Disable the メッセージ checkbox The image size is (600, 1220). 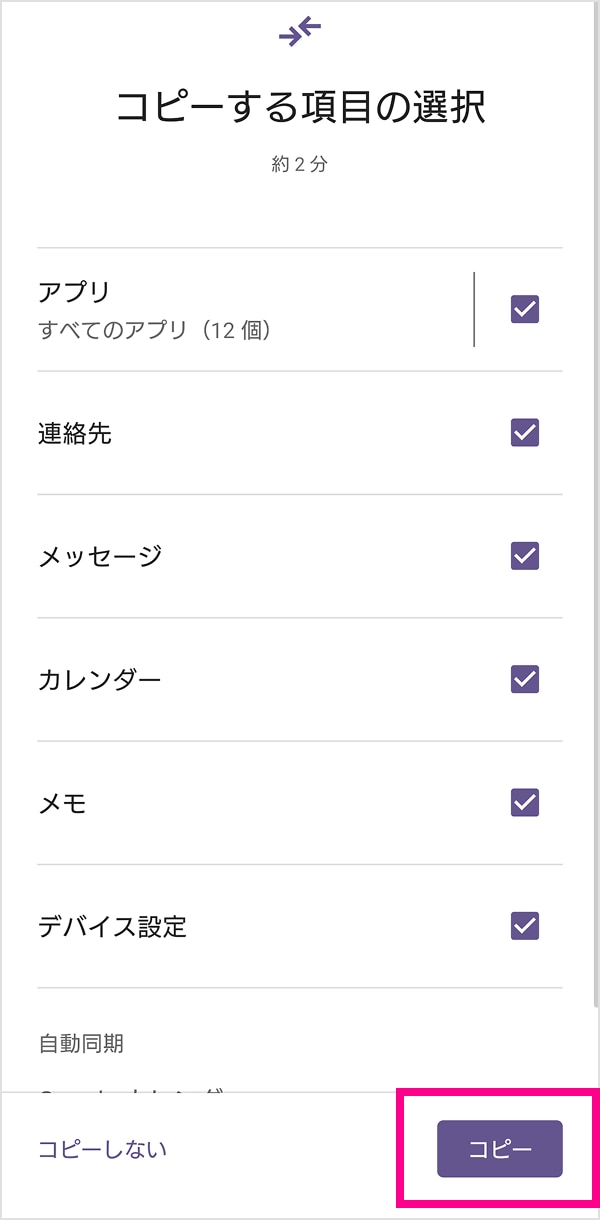coord(525,556)
